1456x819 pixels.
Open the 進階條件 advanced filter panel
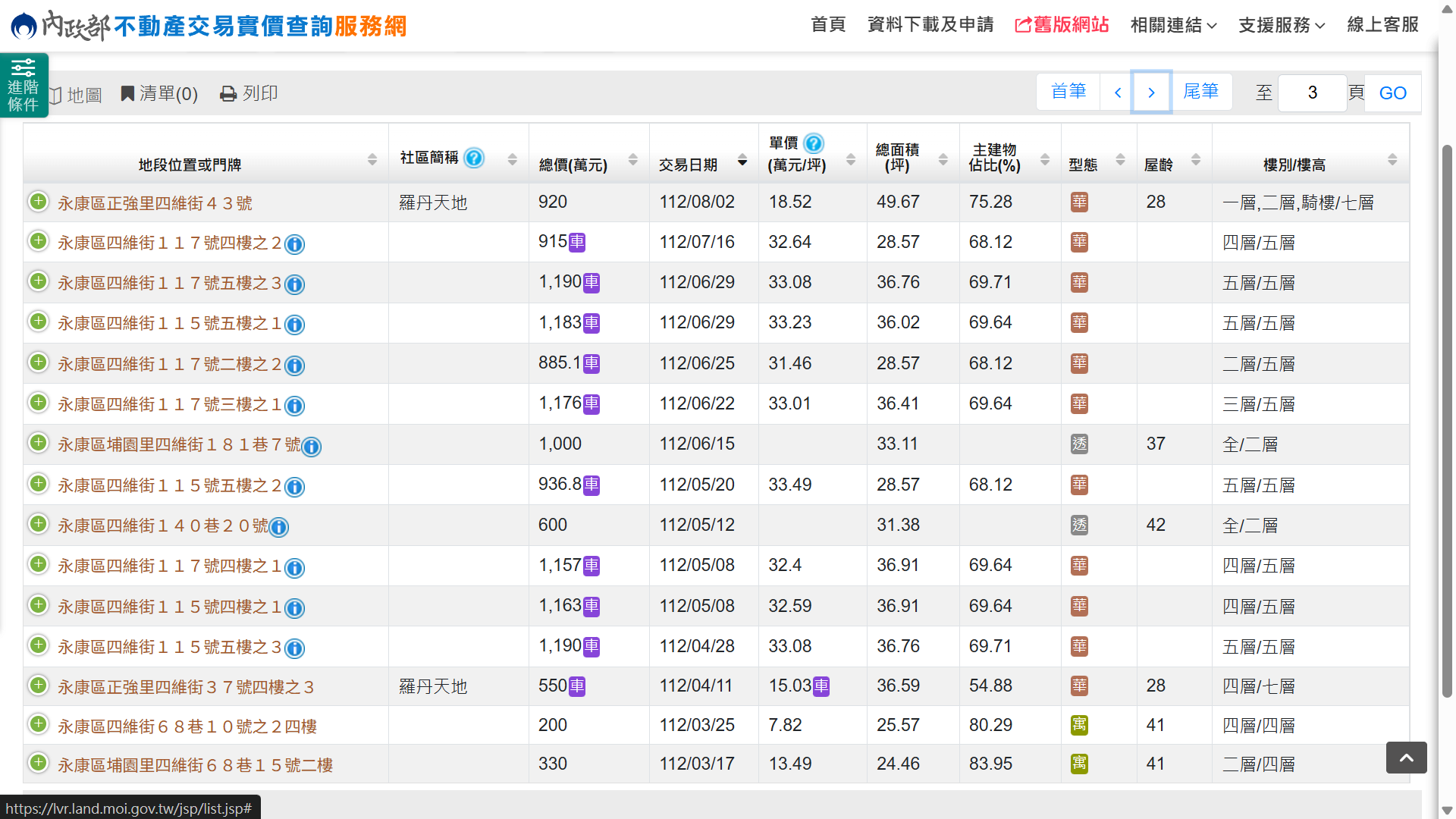coord(24,85)
